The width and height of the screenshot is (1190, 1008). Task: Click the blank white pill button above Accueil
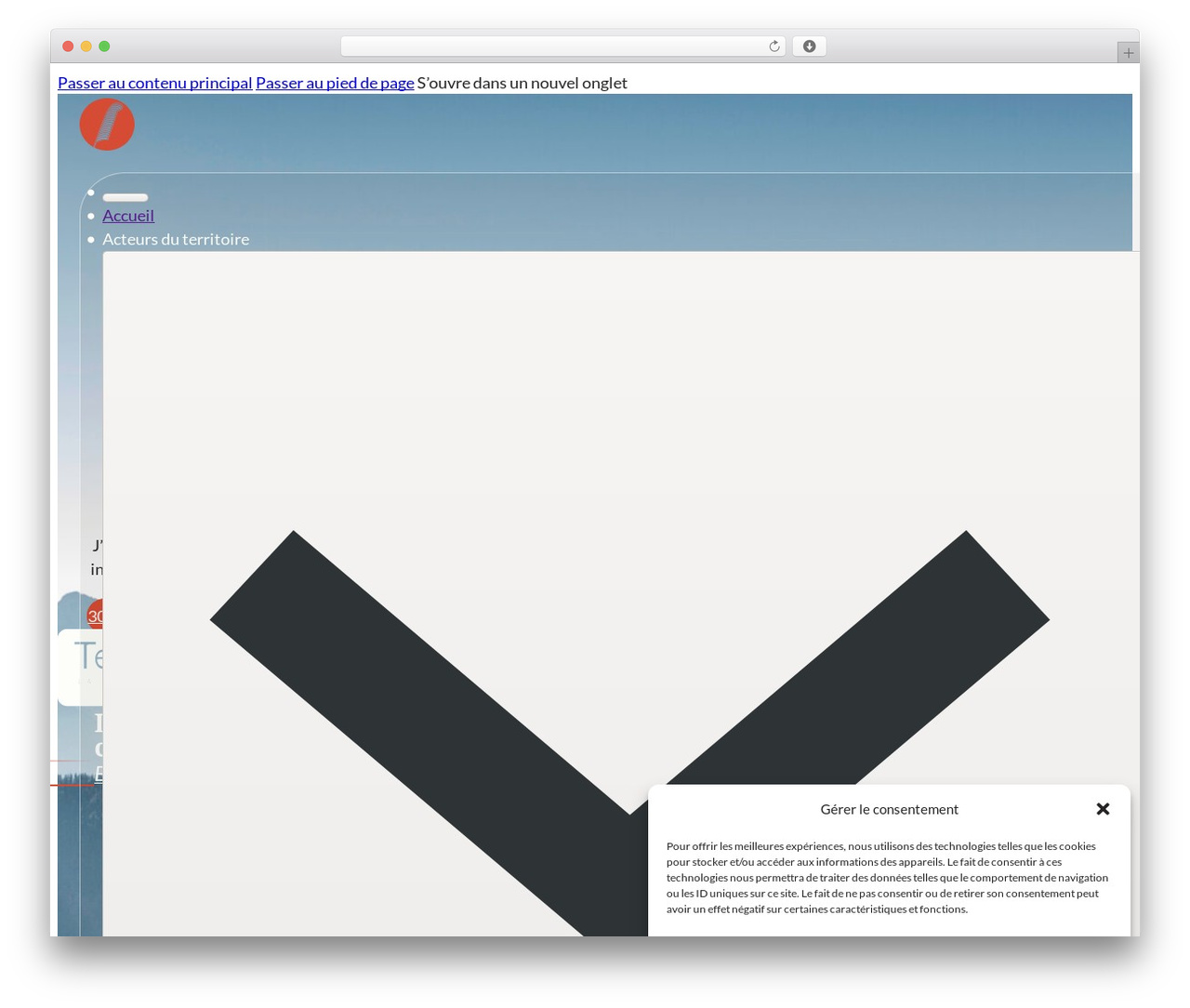(x=126, y=197)
